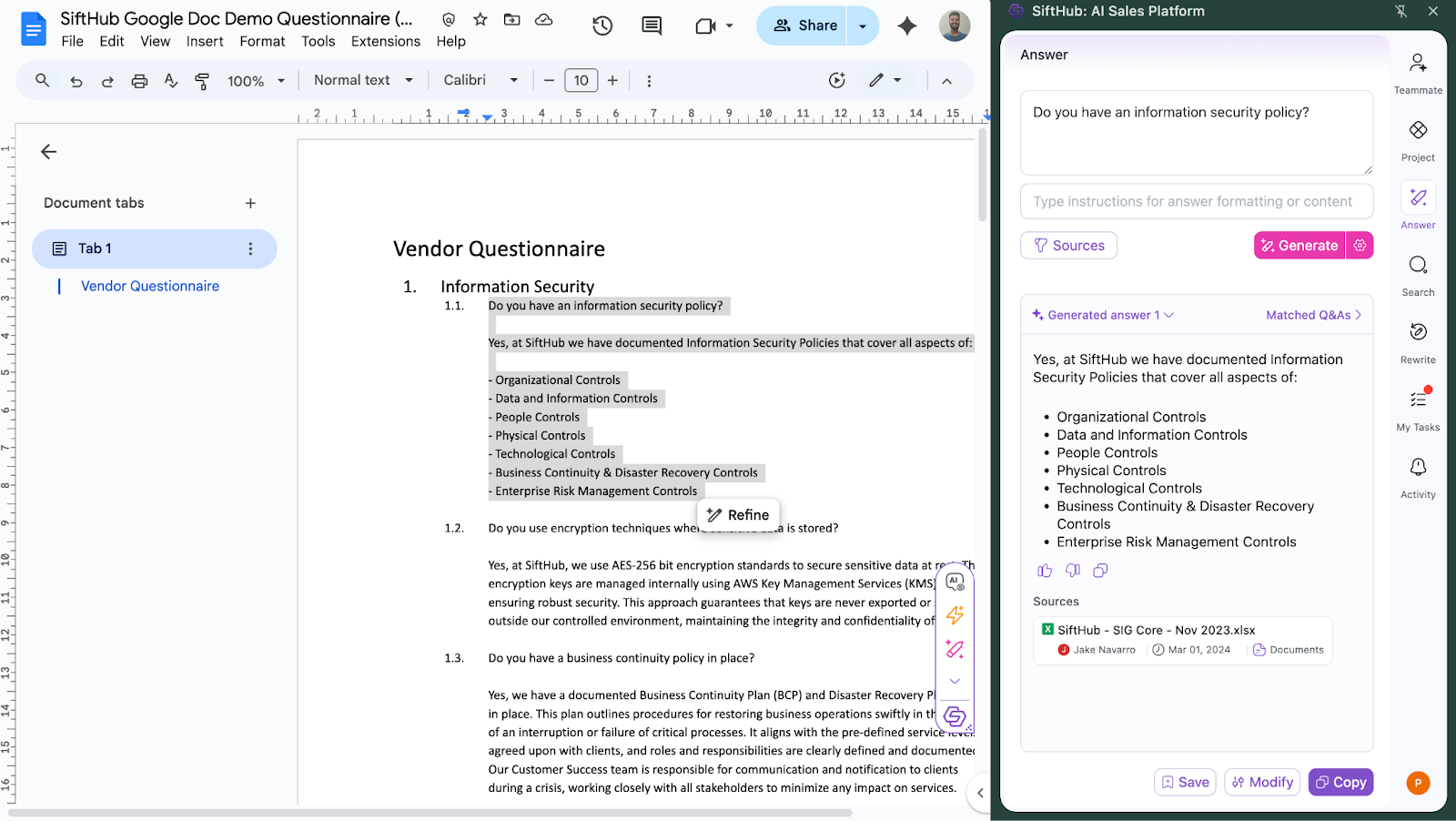
Task: Open SiftHub Activity notifications
Action: [x=1417, y=468]
